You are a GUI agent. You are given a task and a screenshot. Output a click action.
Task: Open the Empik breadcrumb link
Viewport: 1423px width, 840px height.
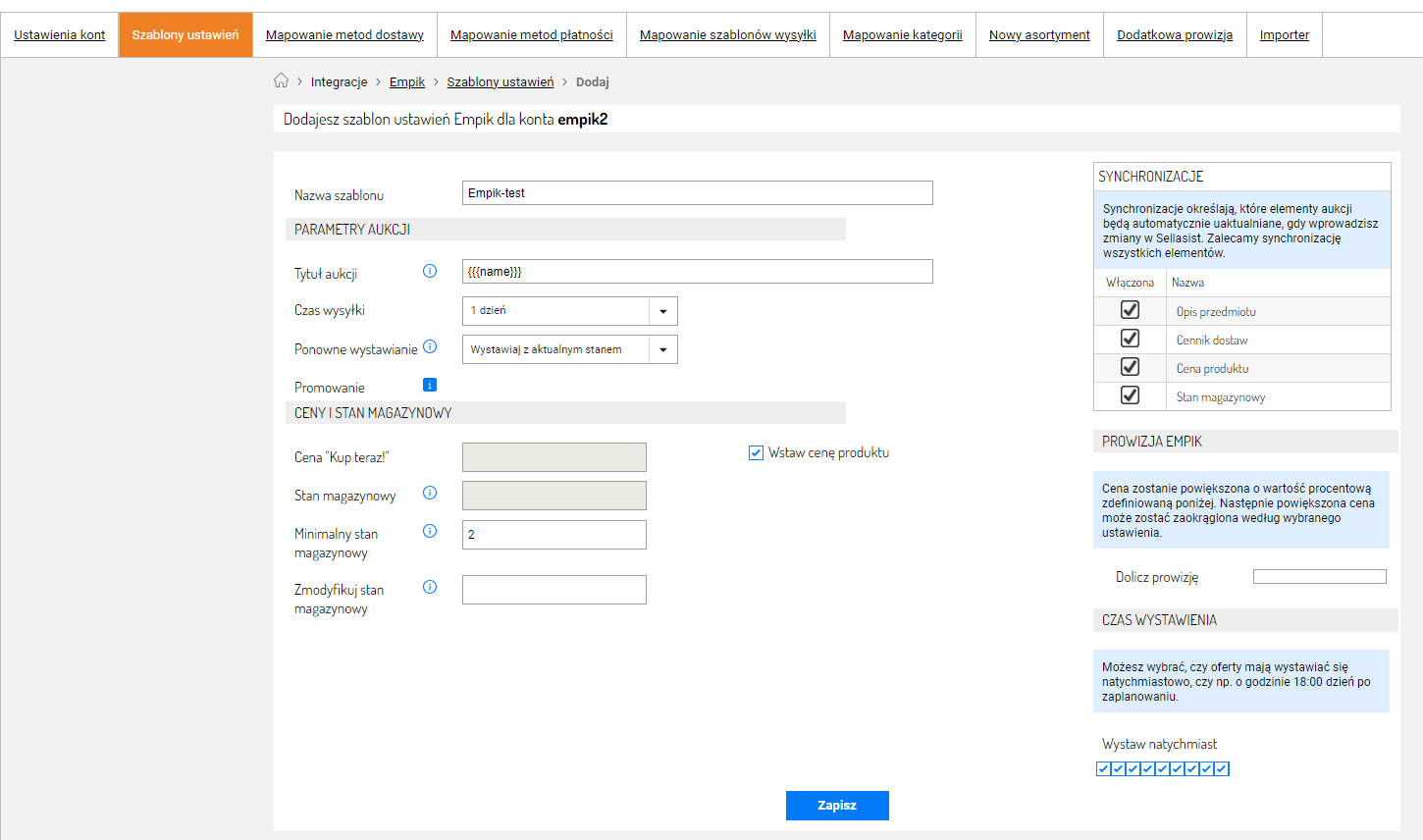(407, 82)
